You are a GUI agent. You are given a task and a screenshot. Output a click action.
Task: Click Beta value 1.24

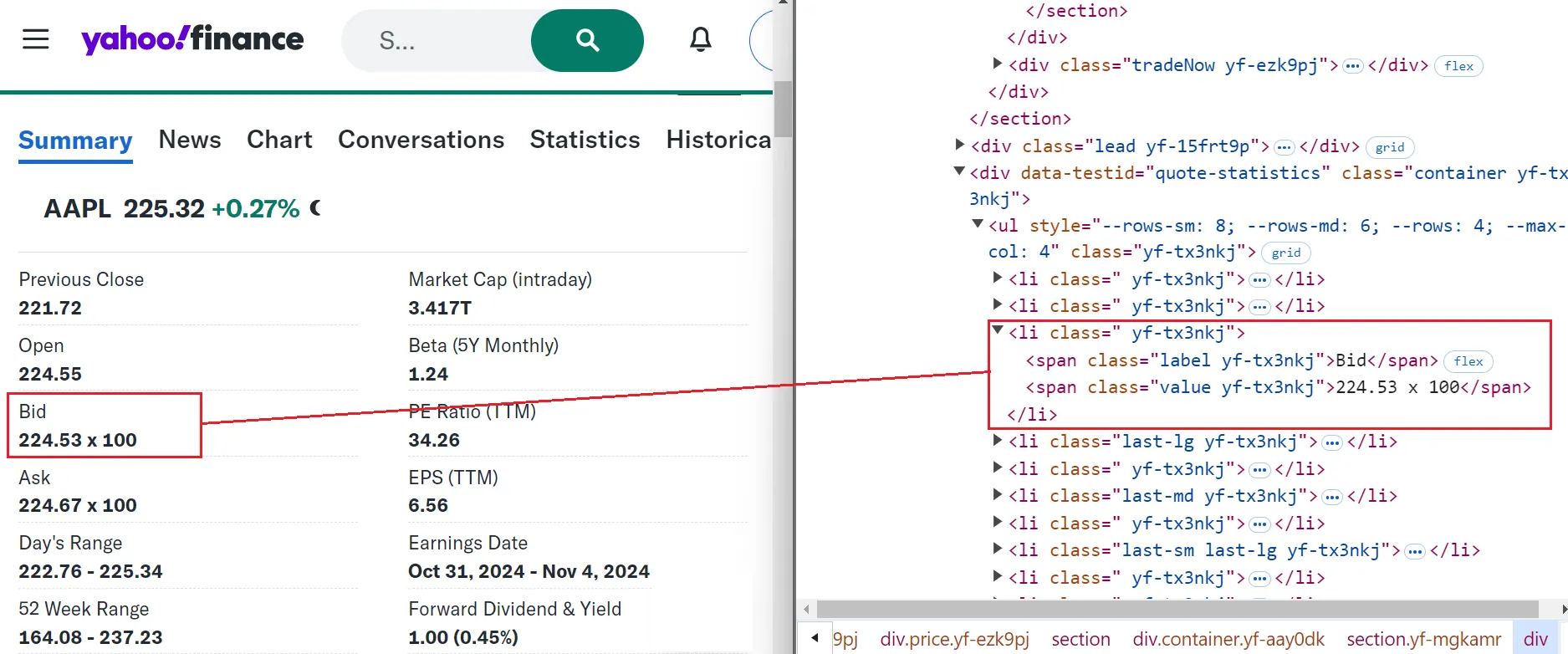pos(428,374)
